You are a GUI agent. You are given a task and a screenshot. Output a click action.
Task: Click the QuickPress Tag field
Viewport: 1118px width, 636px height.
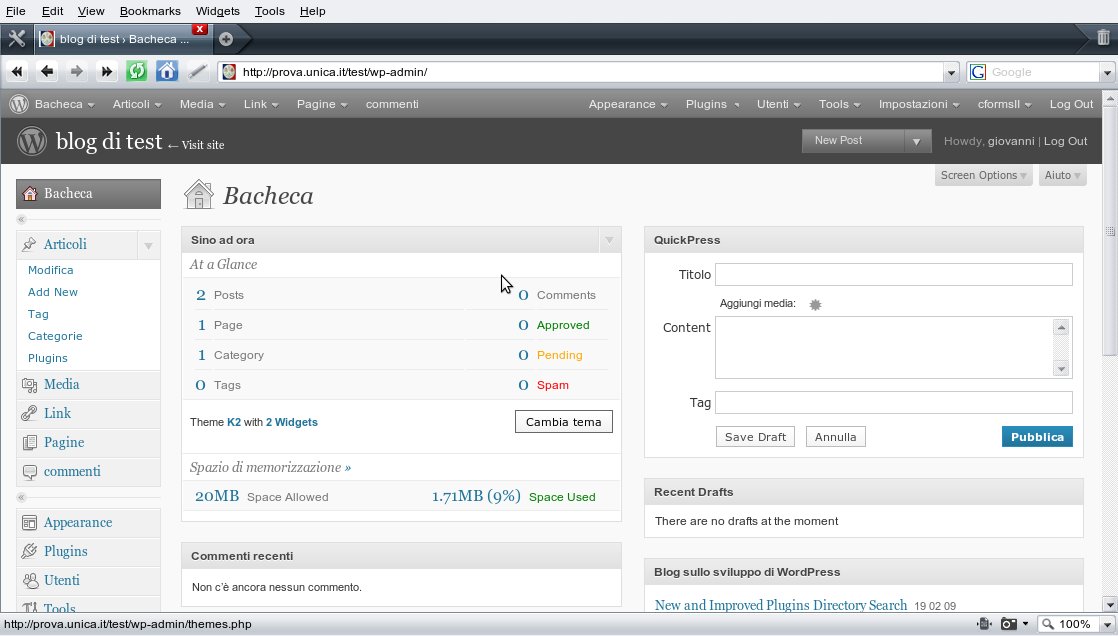tap(893, 403)
